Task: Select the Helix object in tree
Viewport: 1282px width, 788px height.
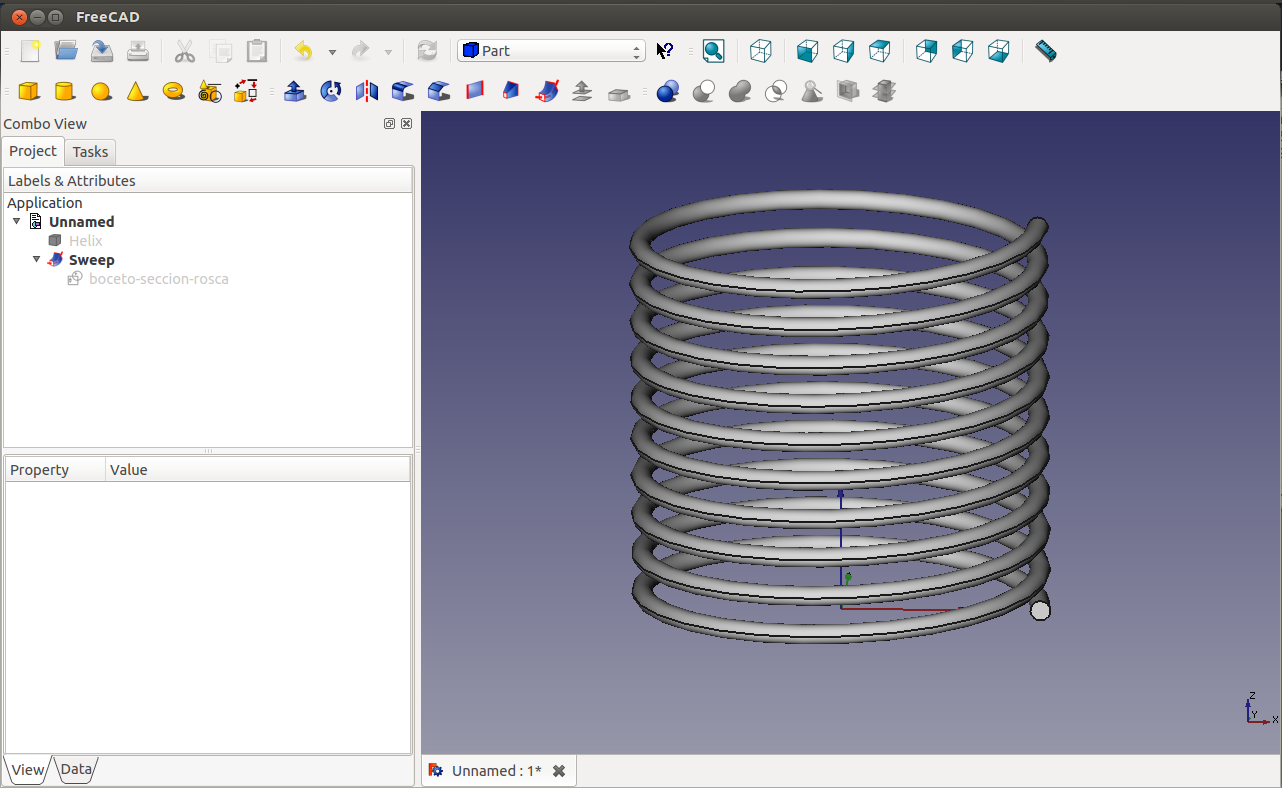Action: pyautogui.click(x=85, y=241)
